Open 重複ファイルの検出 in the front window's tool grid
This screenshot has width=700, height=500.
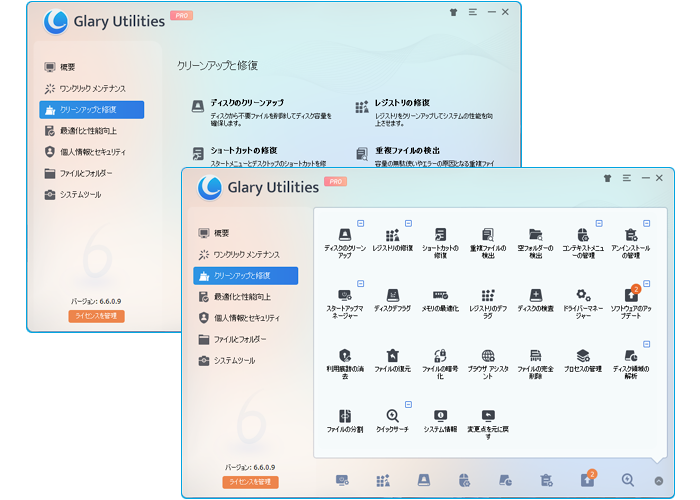(x=488, y=242)
